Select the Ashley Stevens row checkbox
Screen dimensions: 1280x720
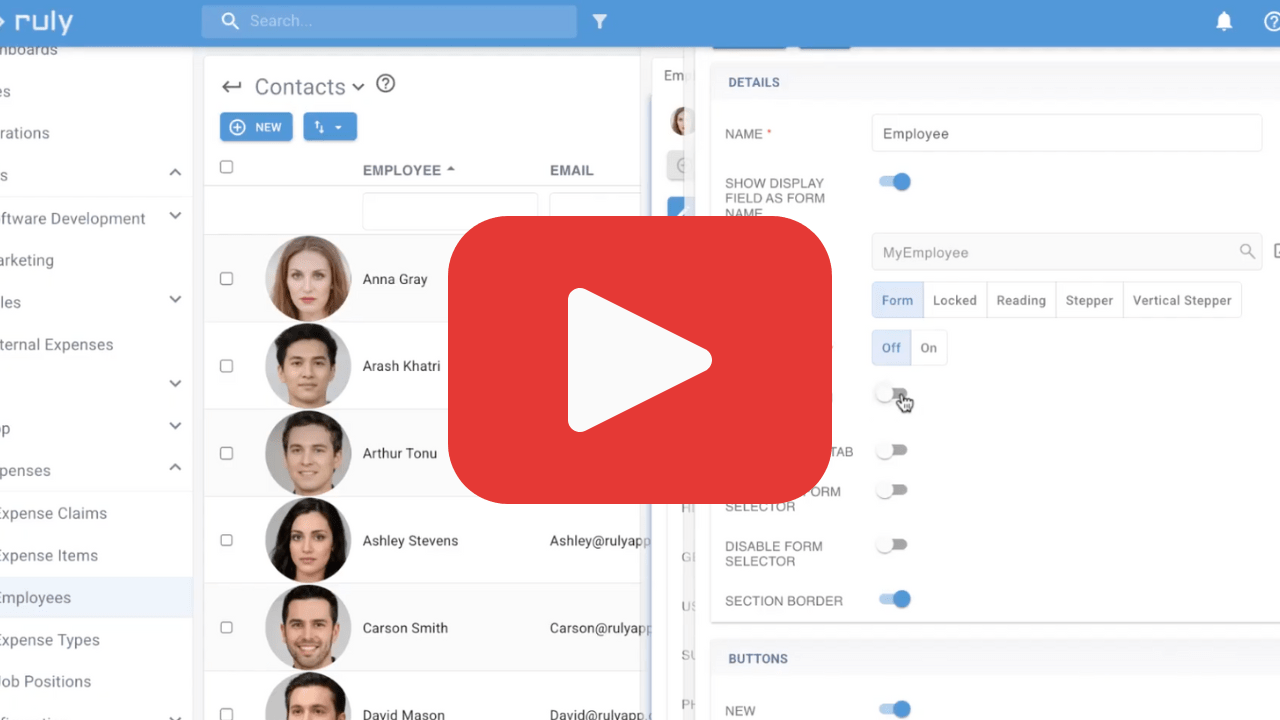point(226,540)
